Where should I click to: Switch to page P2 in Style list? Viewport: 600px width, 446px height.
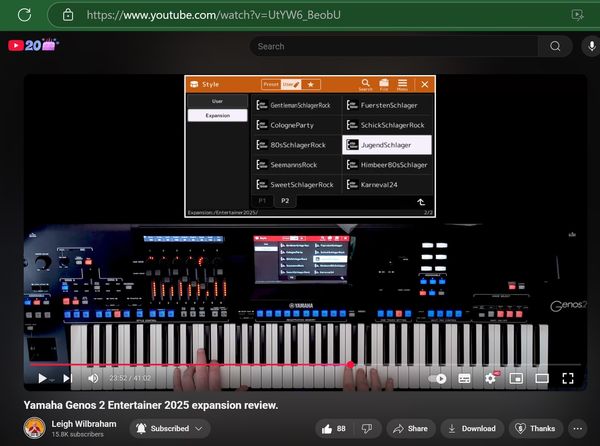point(285,201)
